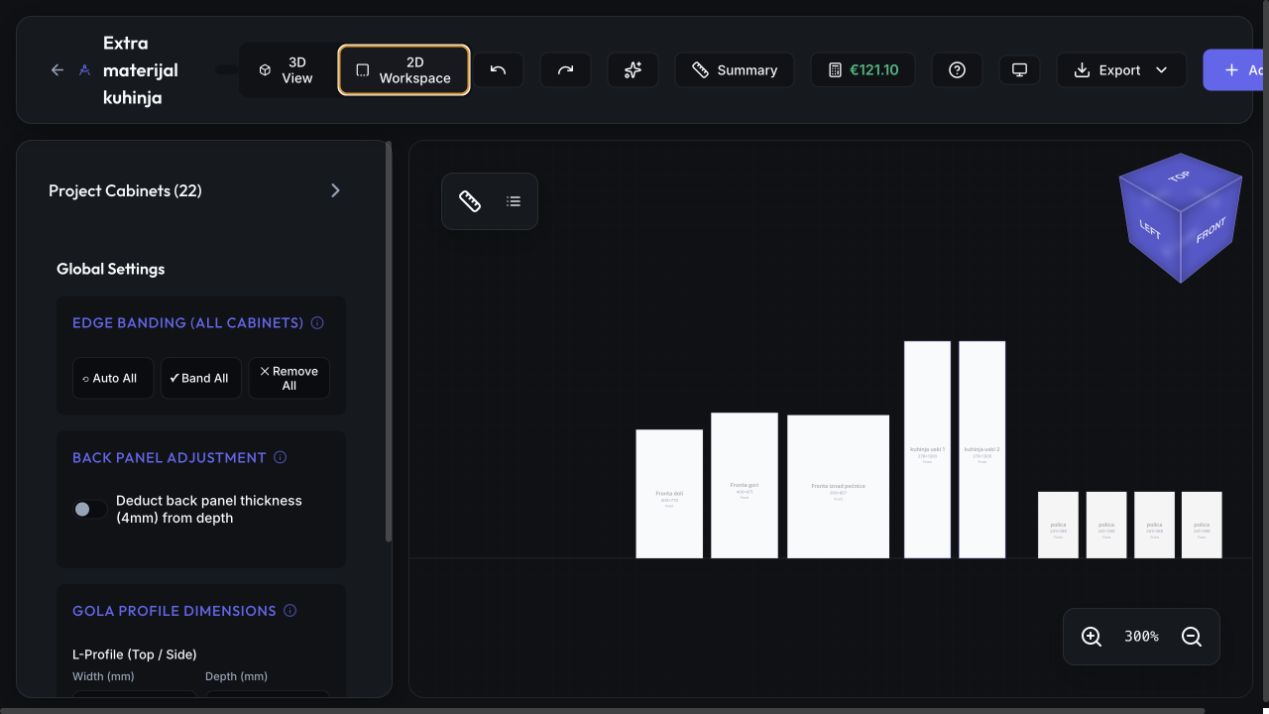Click the back arrow icon

click(x=57, y=70)
